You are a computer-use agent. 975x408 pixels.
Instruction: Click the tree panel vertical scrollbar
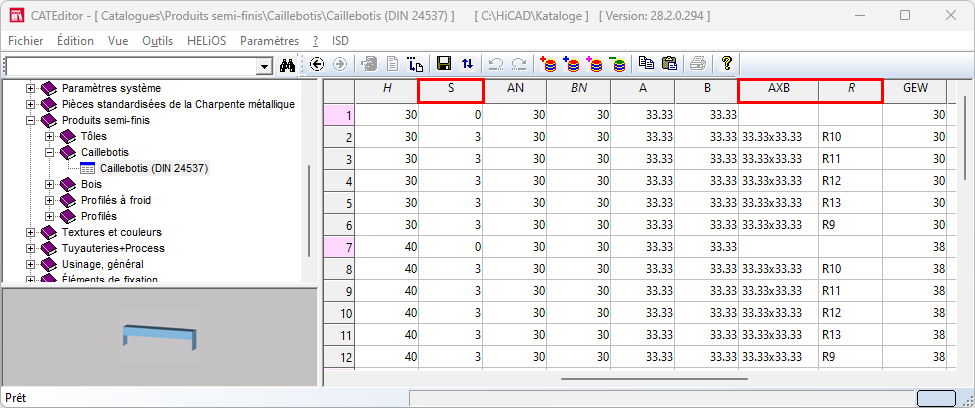coord(309,211)
